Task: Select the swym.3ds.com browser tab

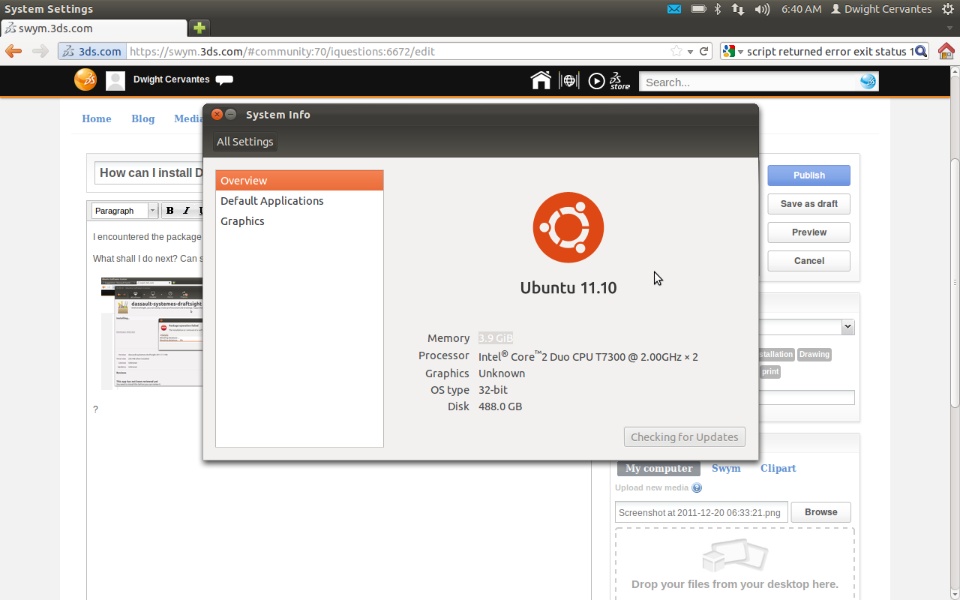Action: (94, 28)
